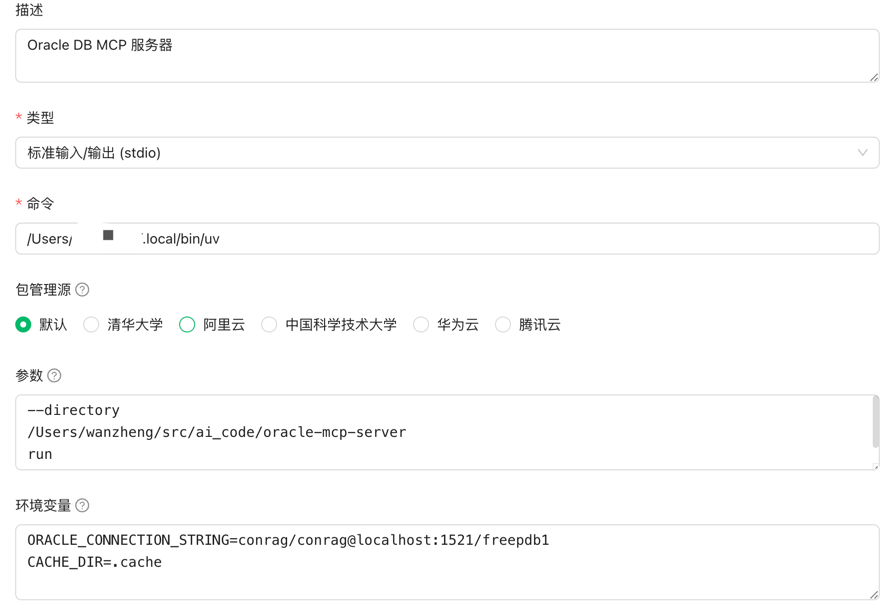Switch package source to 华为云
The width and height of the screenshot is (893, 613).
point(421,325)
